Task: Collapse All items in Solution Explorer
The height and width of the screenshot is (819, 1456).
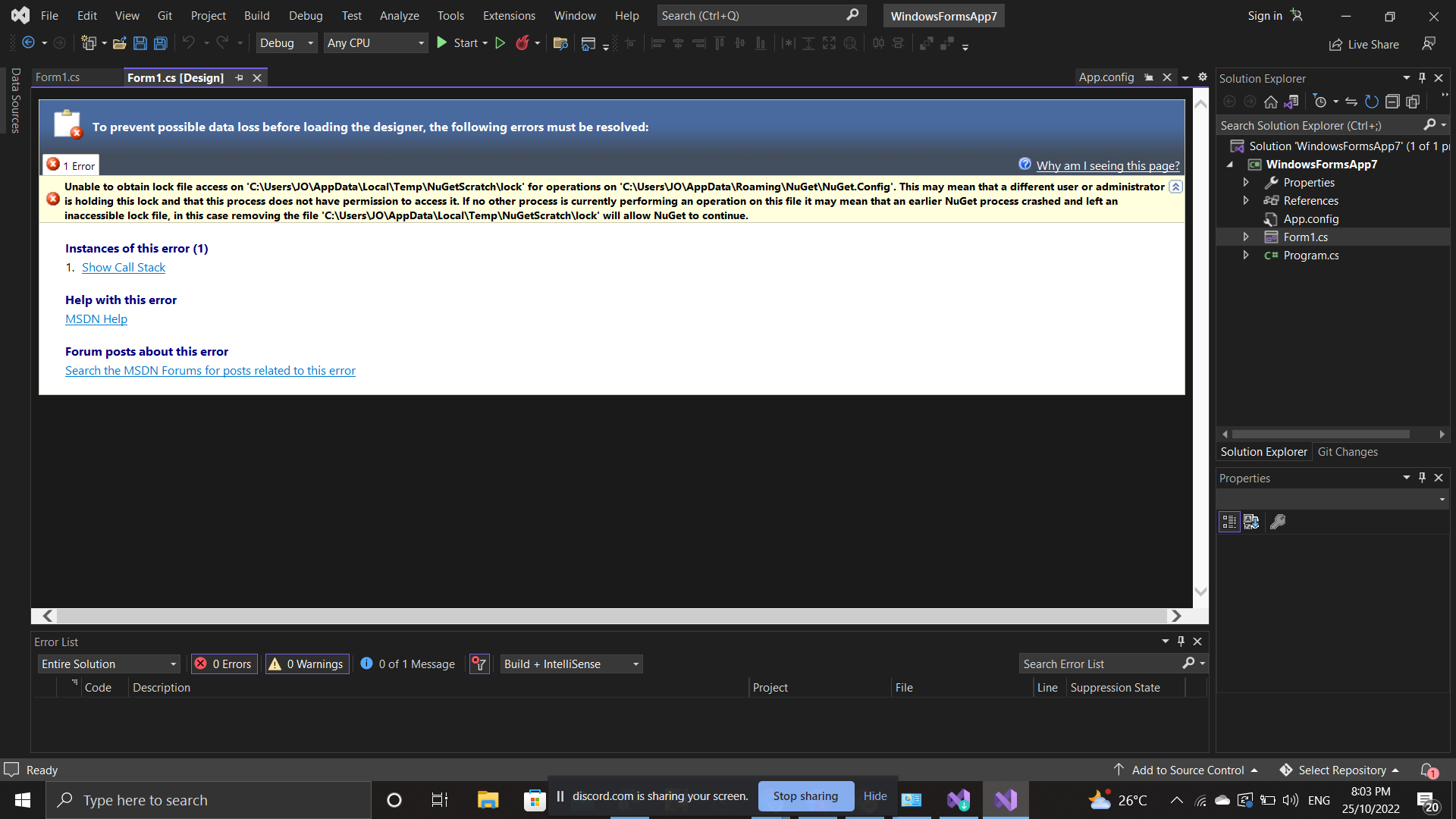Action: (1394, 101)
